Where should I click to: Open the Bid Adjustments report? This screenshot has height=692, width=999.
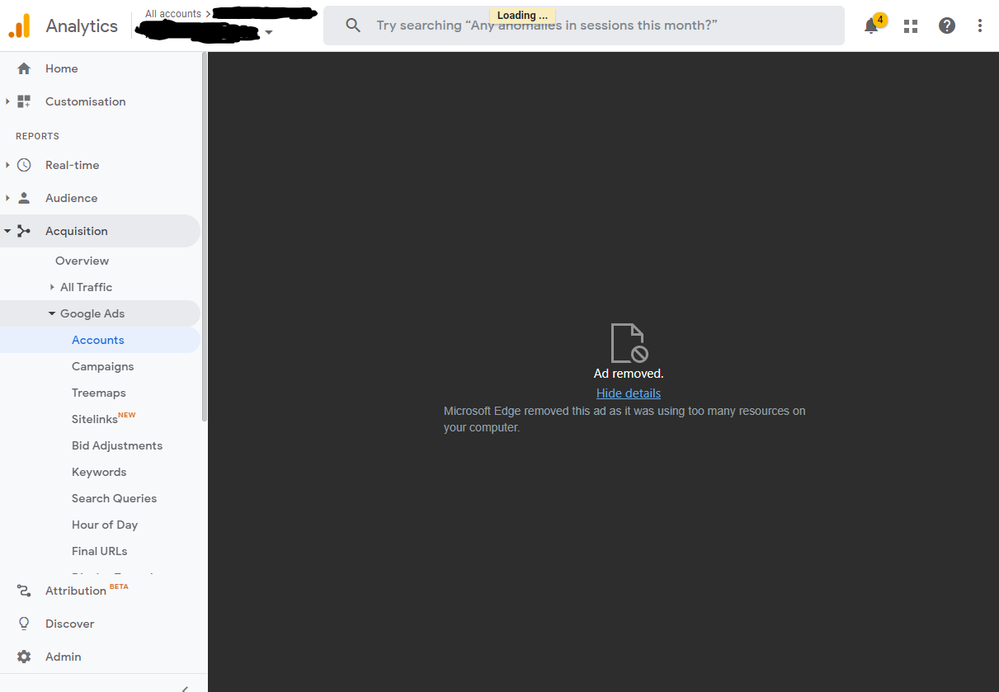(117, 445)
